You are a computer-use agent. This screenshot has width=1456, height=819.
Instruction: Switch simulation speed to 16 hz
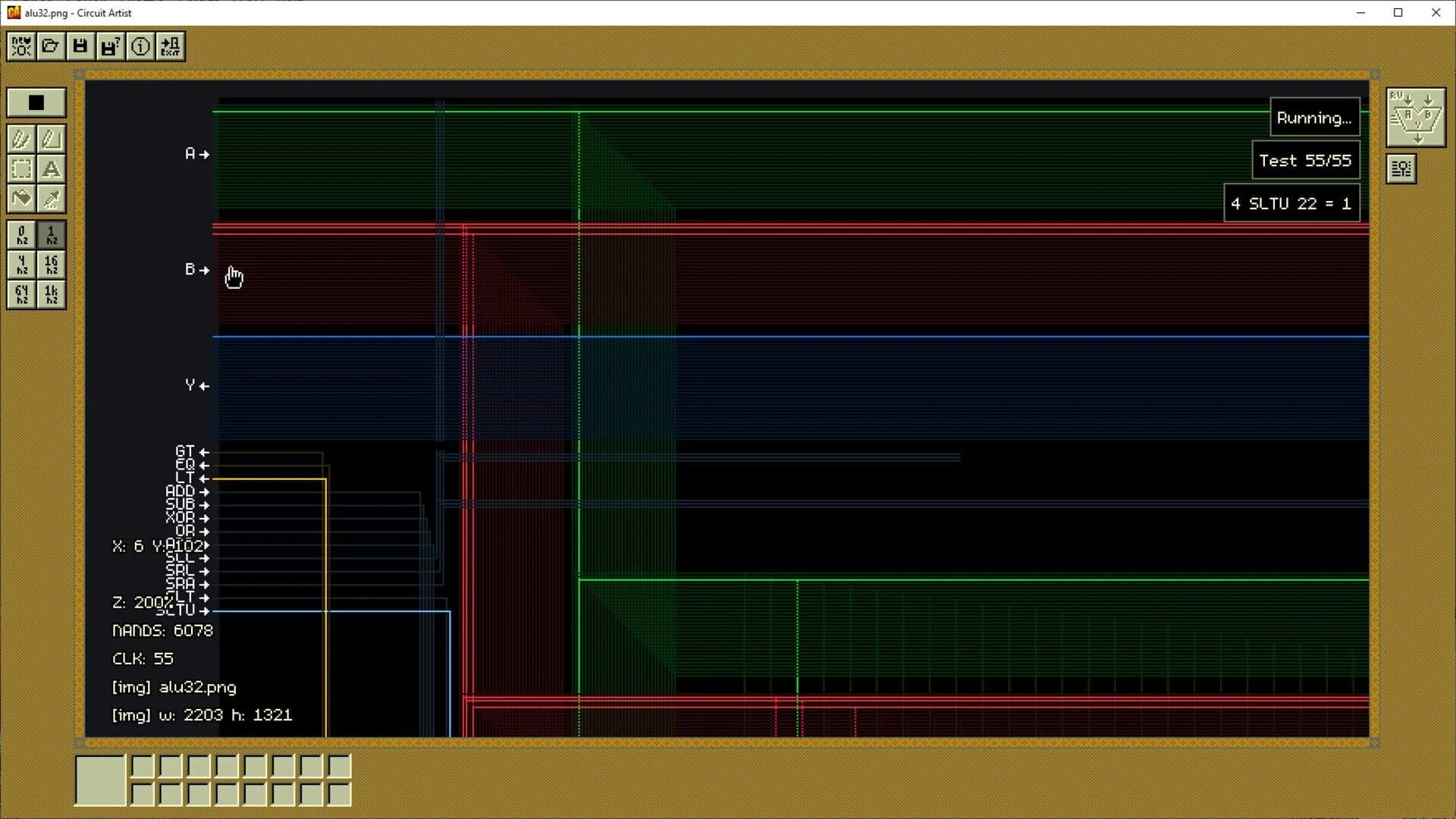coord(50,265)
